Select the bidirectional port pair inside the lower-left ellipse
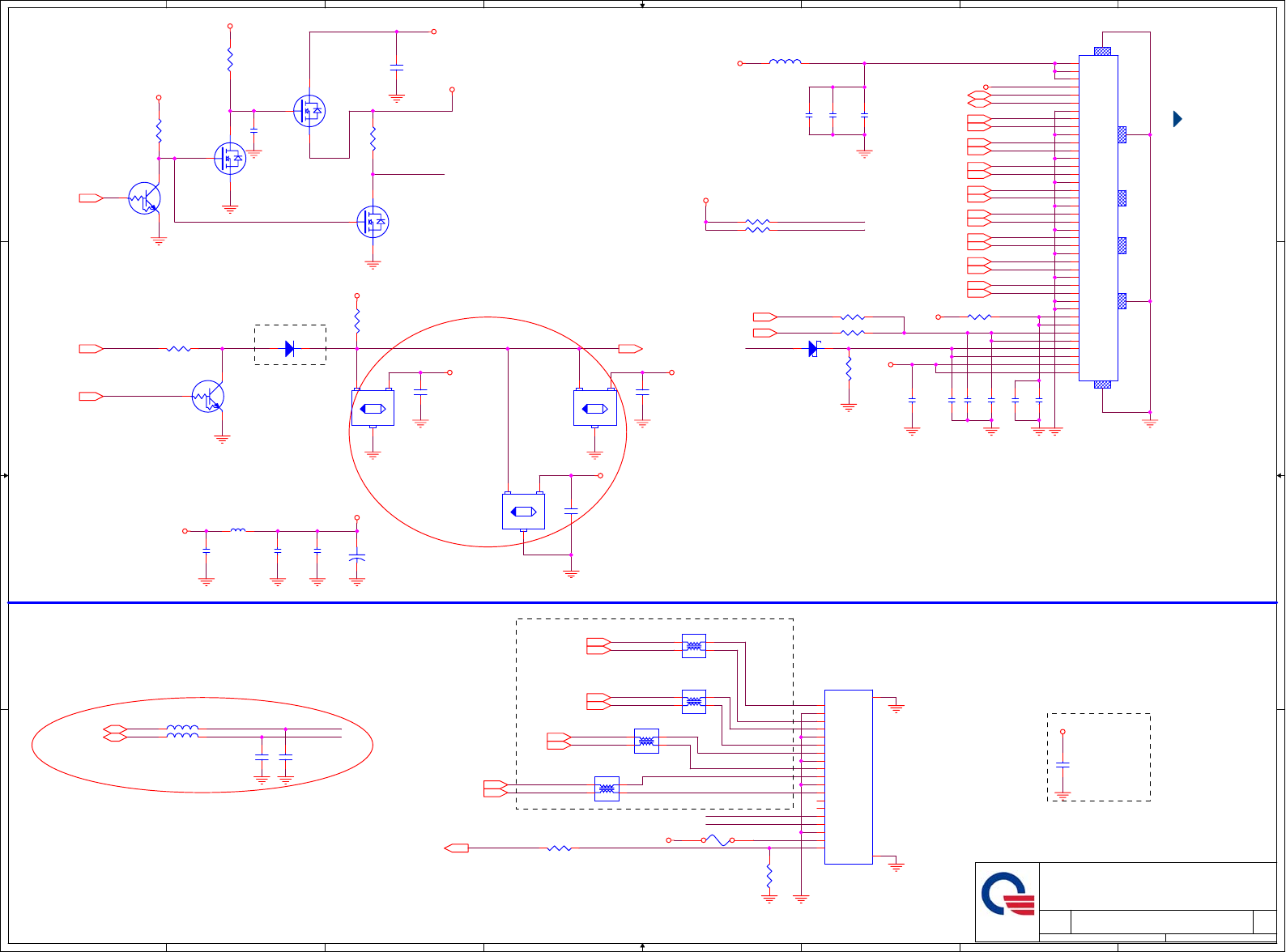This screenshot has width=1286, height=952. point(115,733)
